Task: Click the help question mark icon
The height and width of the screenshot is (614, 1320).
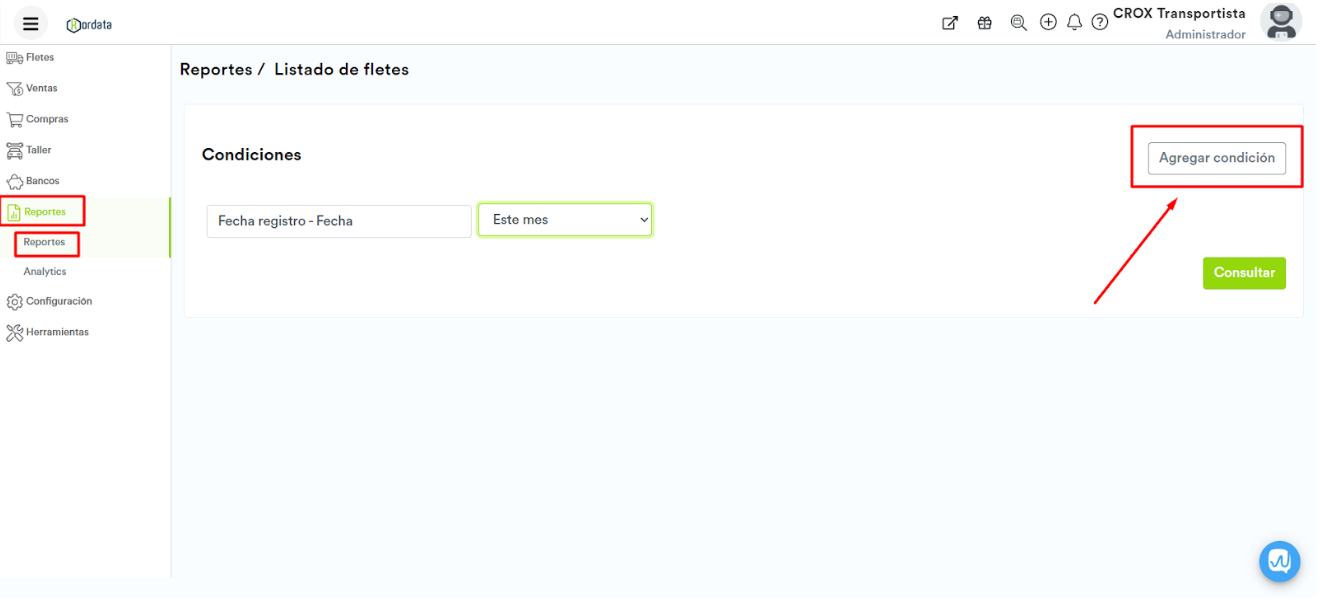Action: (x=1100, y=22)
